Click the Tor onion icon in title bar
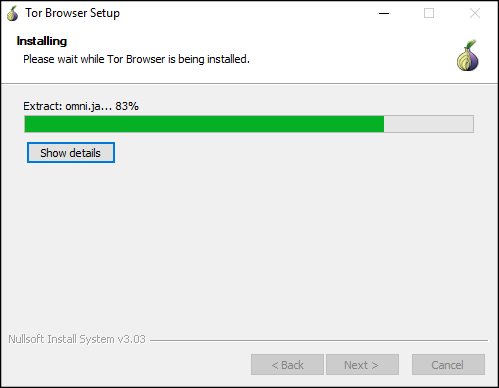Screen dimensions: 499x388 pyautogui.click(x=13, y=13)
